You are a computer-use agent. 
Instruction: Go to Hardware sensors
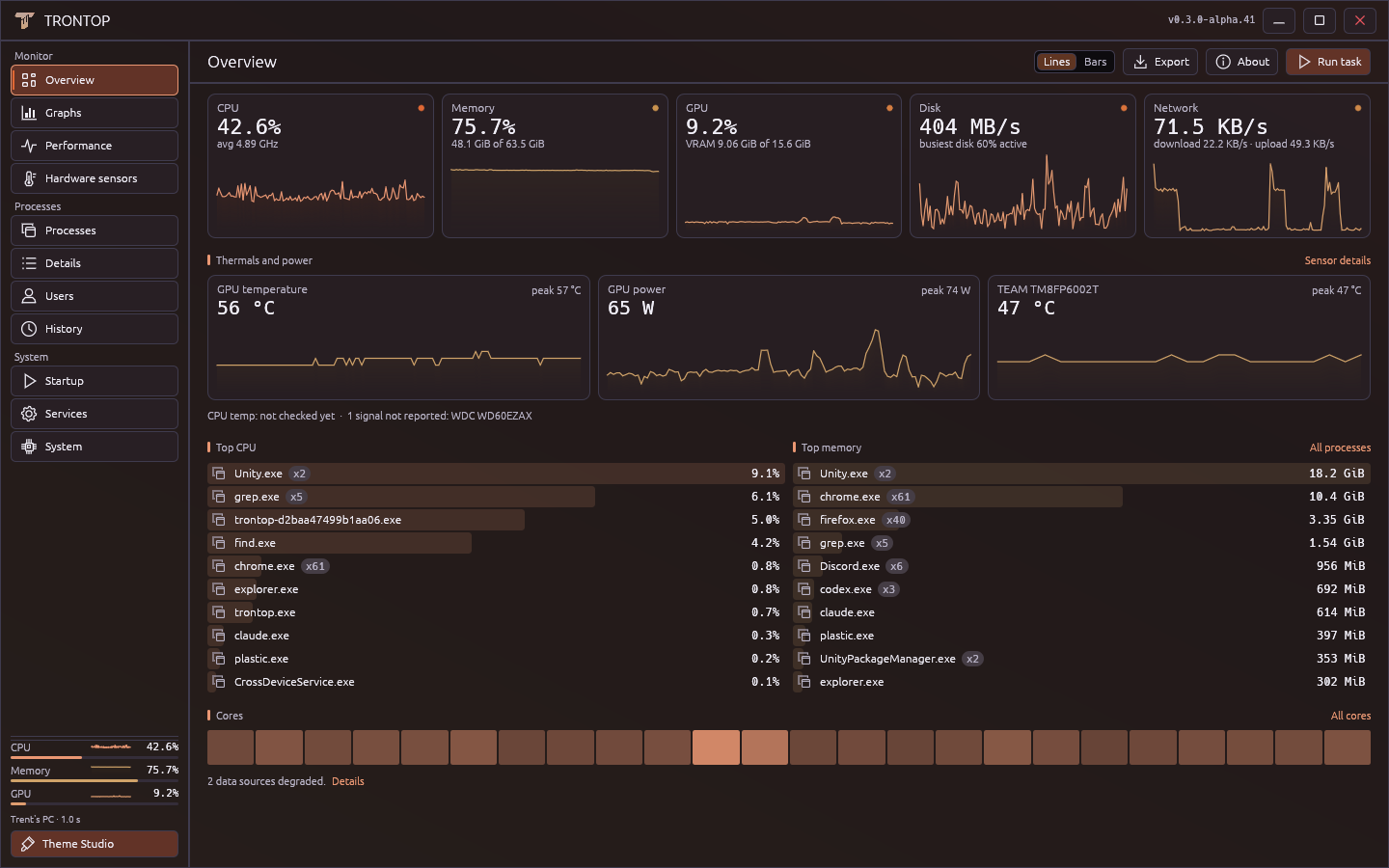(95, 178)
